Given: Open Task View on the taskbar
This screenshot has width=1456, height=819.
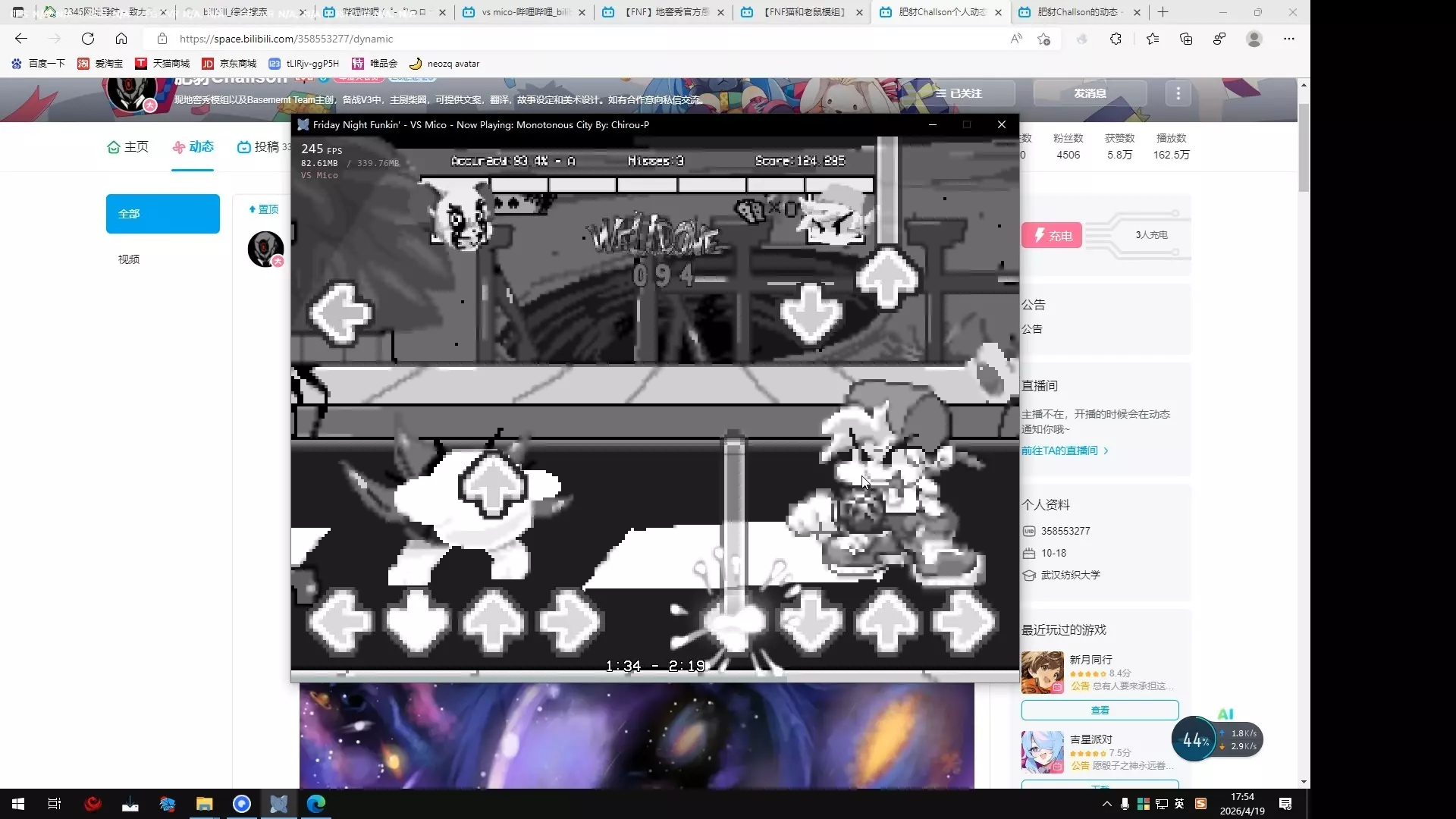Looking at the screenshot, I should point(55,804).
